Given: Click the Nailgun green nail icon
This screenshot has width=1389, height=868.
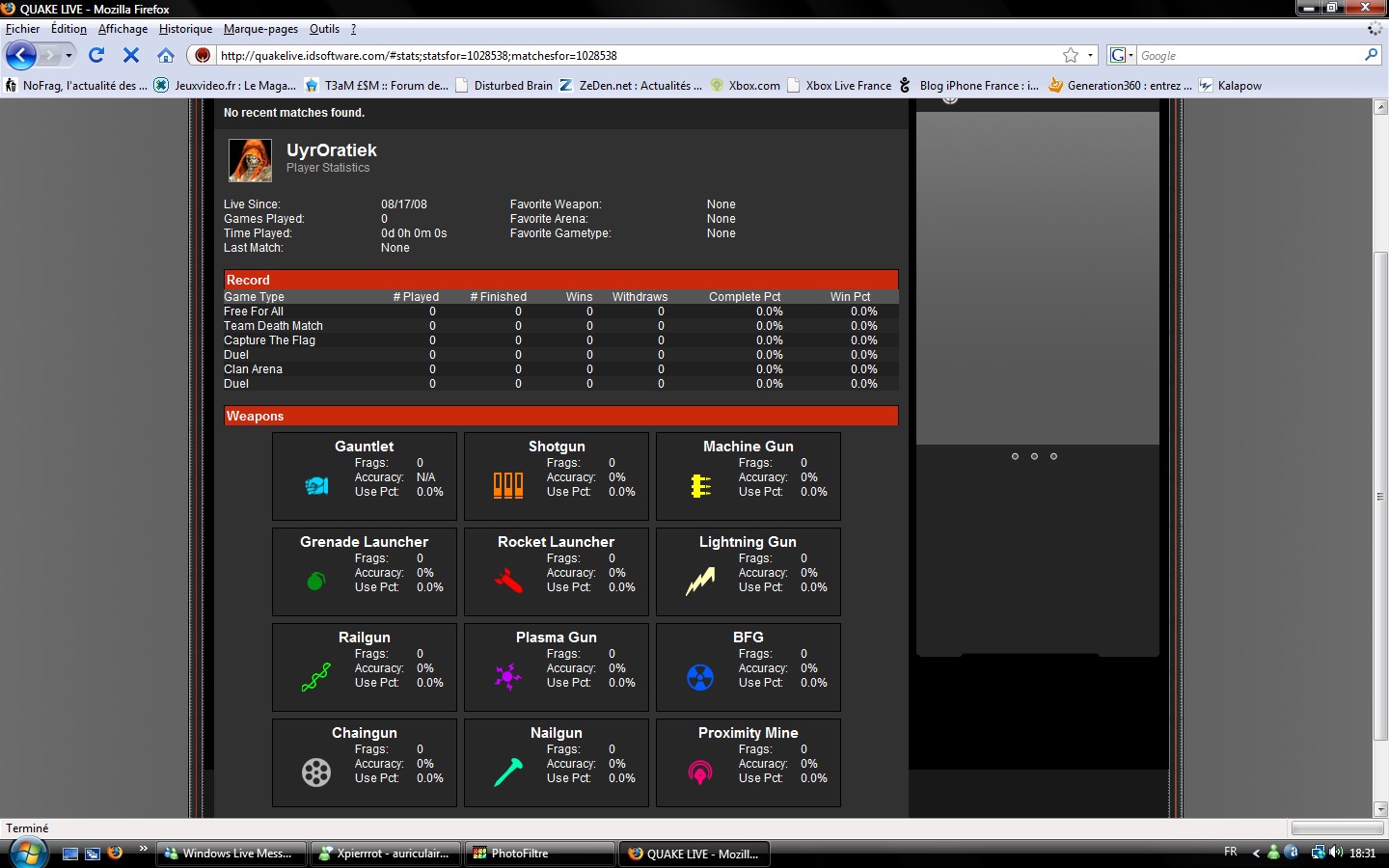Looking at the screenshot, I should pos(508,772).
